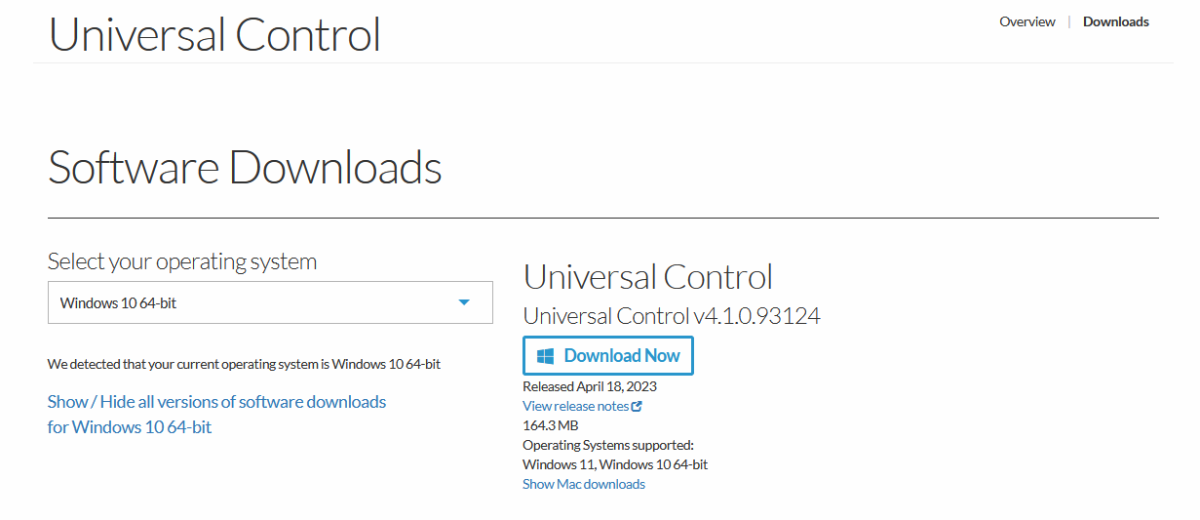Switch to the Downloads tab

pos(1116,21)
